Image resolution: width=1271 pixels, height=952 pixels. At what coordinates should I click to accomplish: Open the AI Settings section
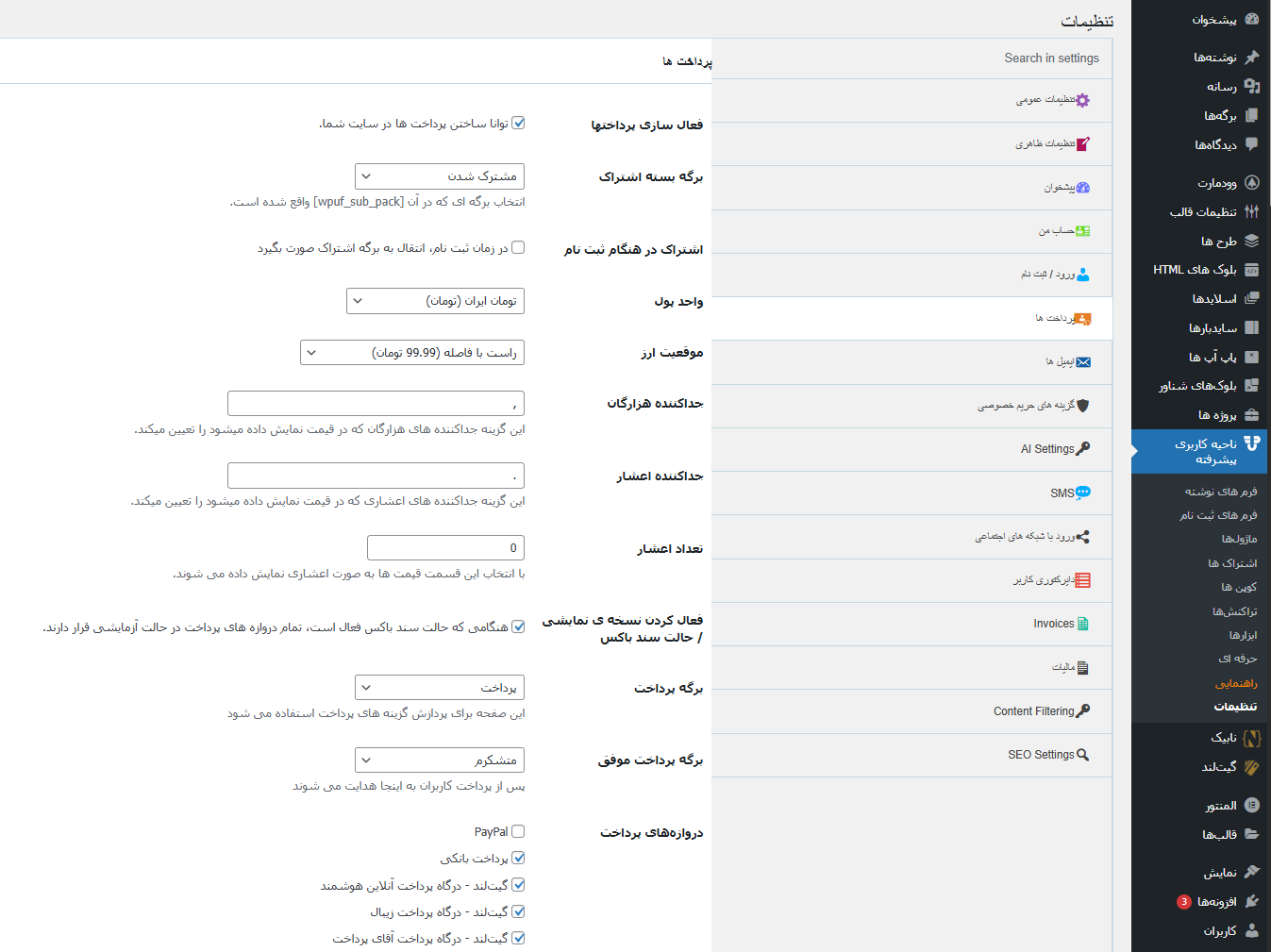(1054, 449)
